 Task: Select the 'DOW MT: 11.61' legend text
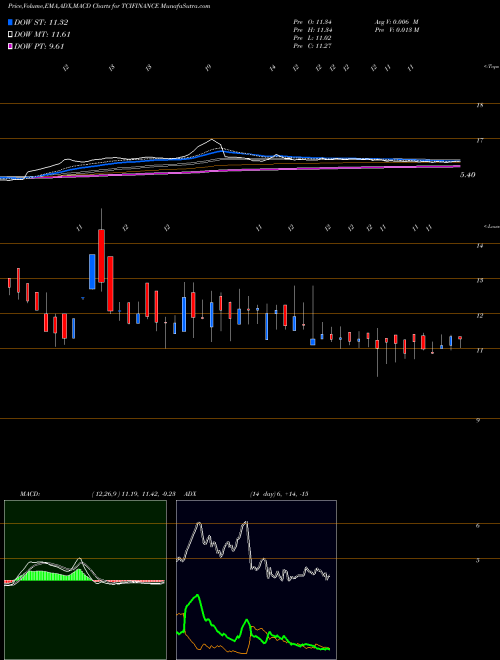pyautogui.click(x=42, y=35)
